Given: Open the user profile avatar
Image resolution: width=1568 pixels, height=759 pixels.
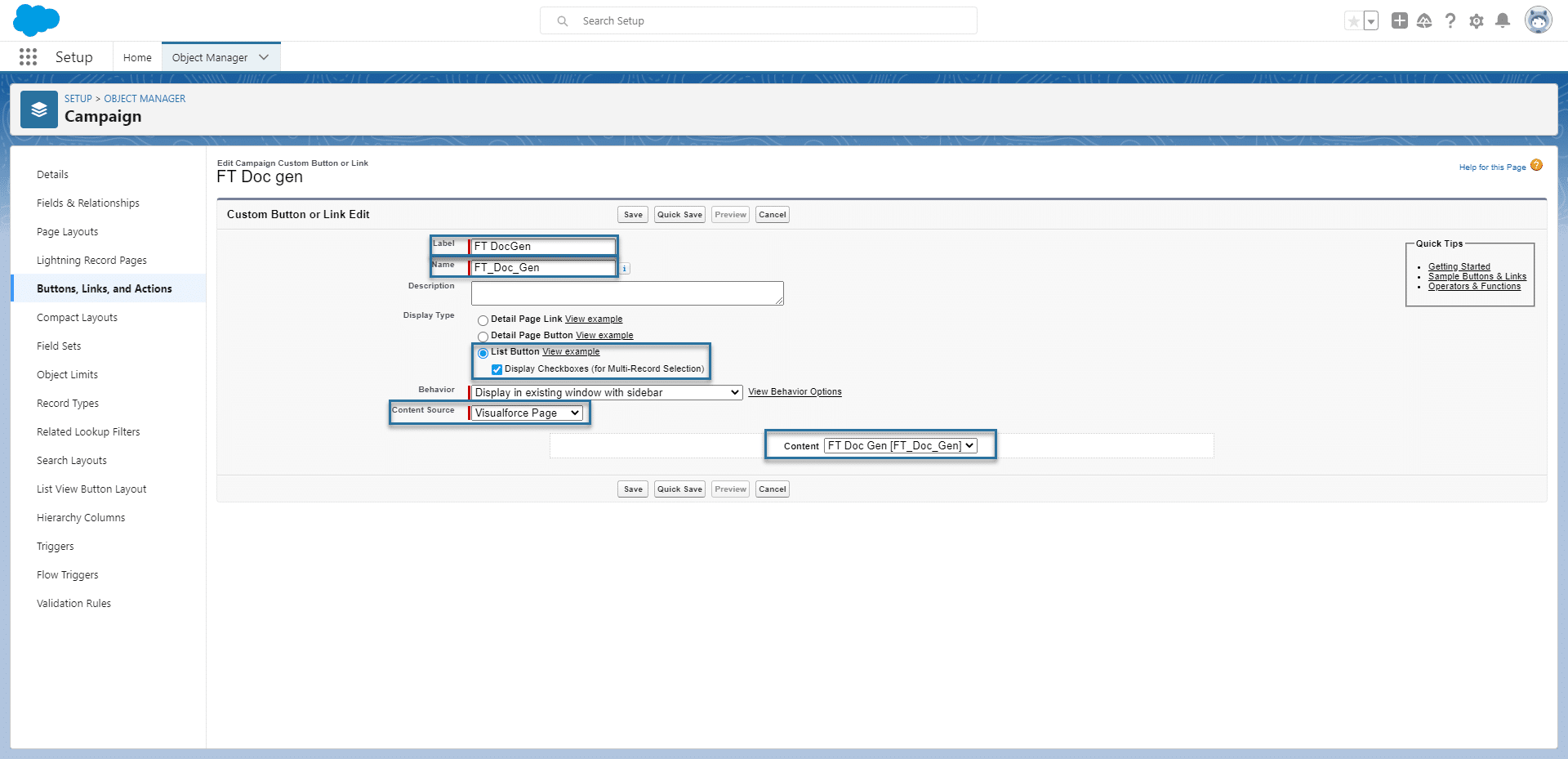Looking at the screenshot, I should point(1538,20).
